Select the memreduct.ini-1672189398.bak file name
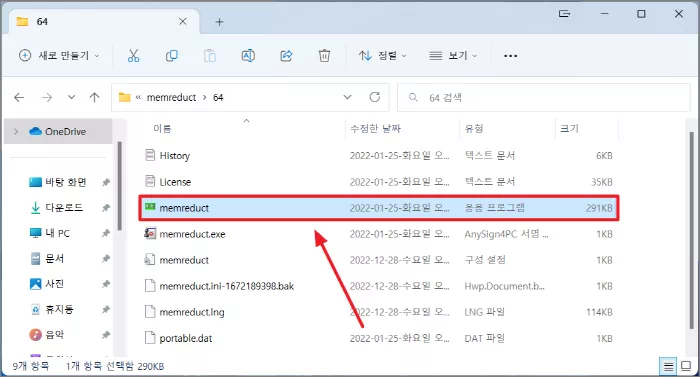This screenshot has width=700, height=377. point(227,286)
